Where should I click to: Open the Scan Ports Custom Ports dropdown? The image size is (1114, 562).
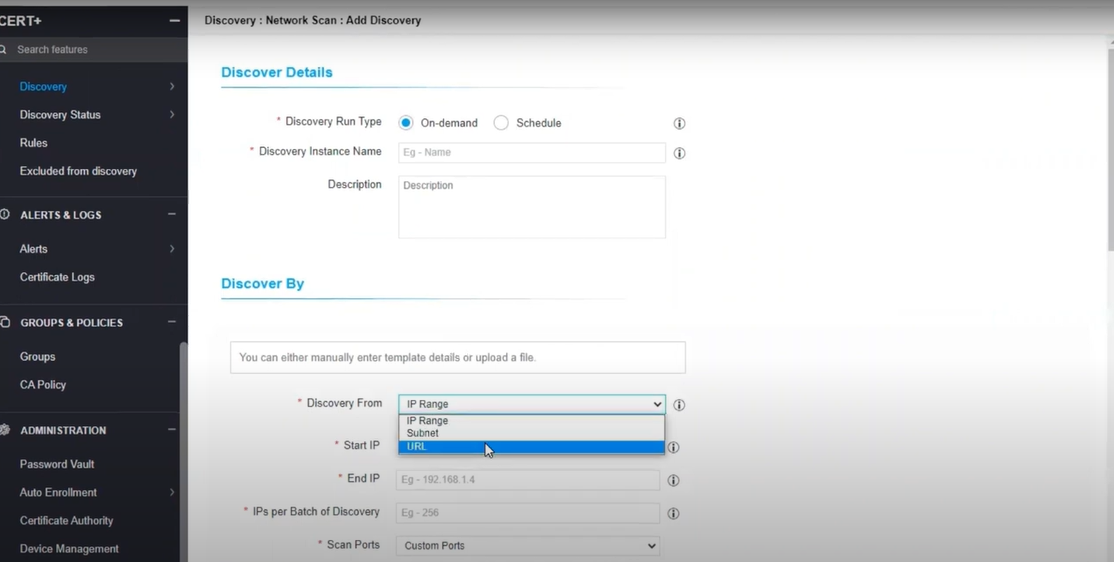pos(528,546)
